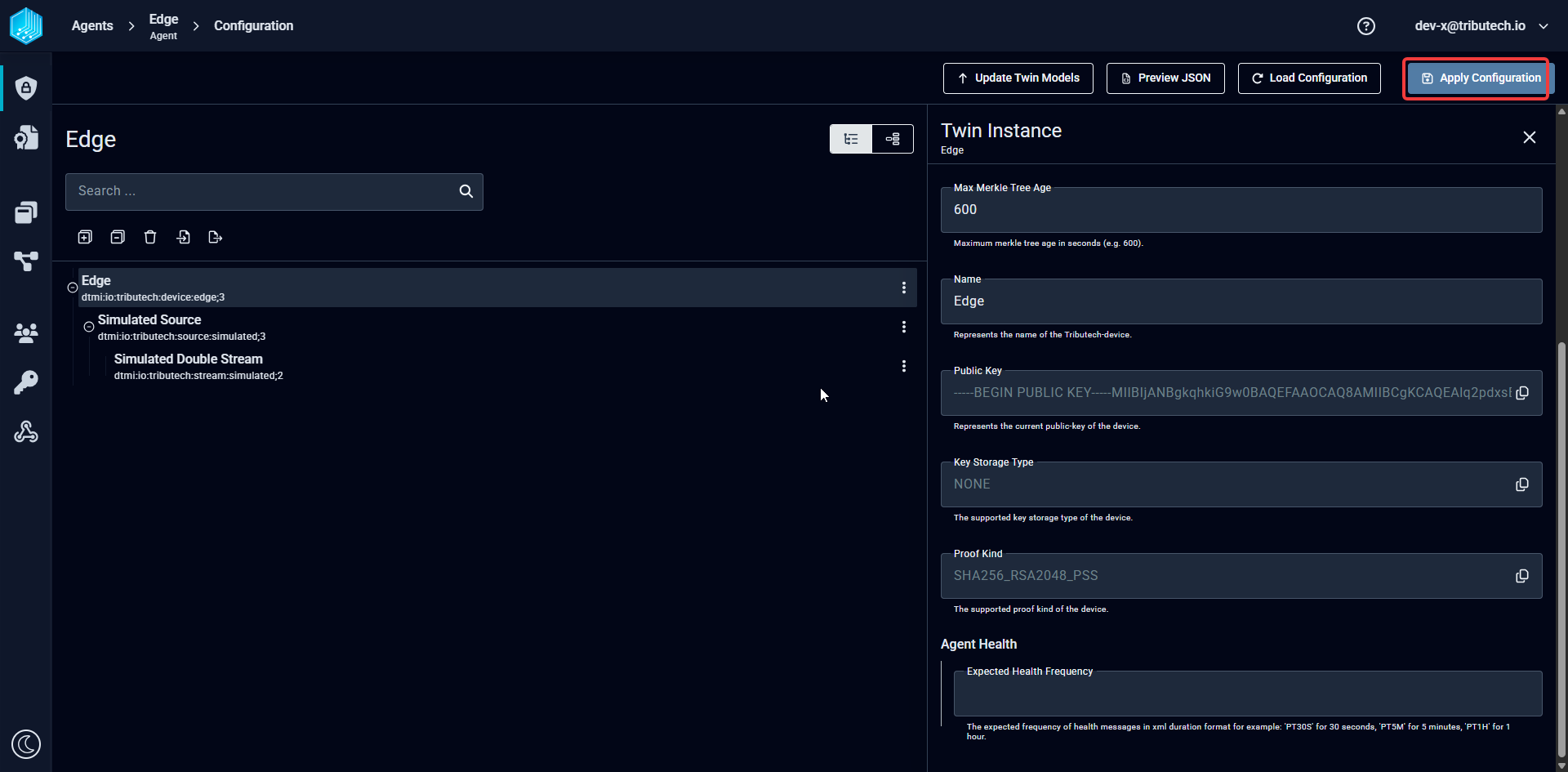The width and height of the screenshot is (1568, 772).
Task: Open the Edge row three-dot menu
Action: point(904,288)
